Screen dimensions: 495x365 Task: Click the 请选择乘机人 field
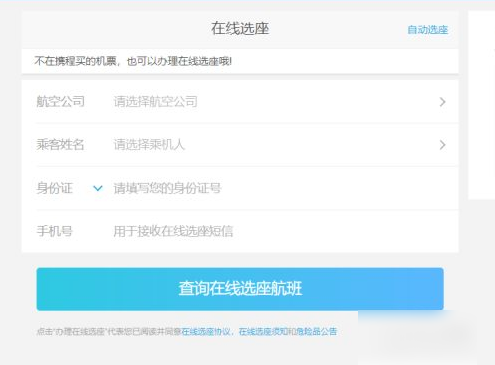coord(149,145)
